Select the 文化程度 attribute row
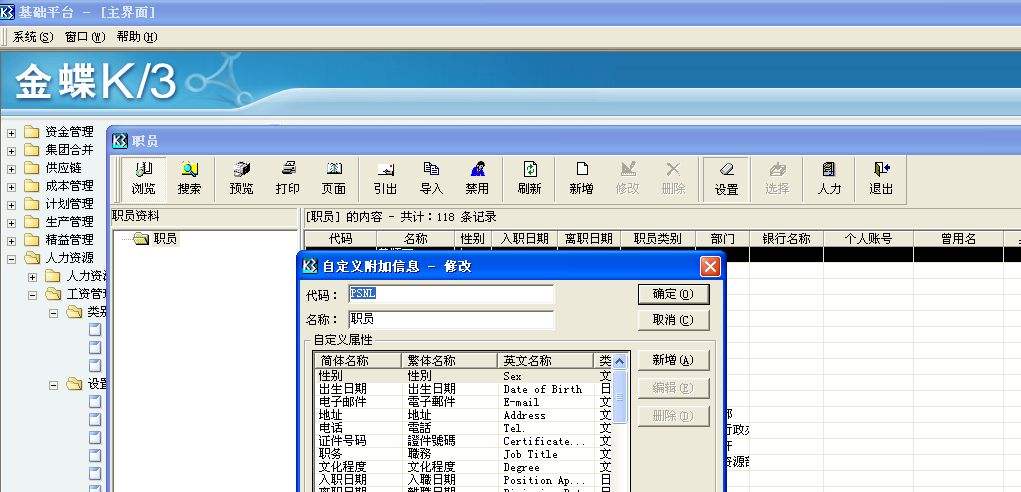 (x=462, y=467)
